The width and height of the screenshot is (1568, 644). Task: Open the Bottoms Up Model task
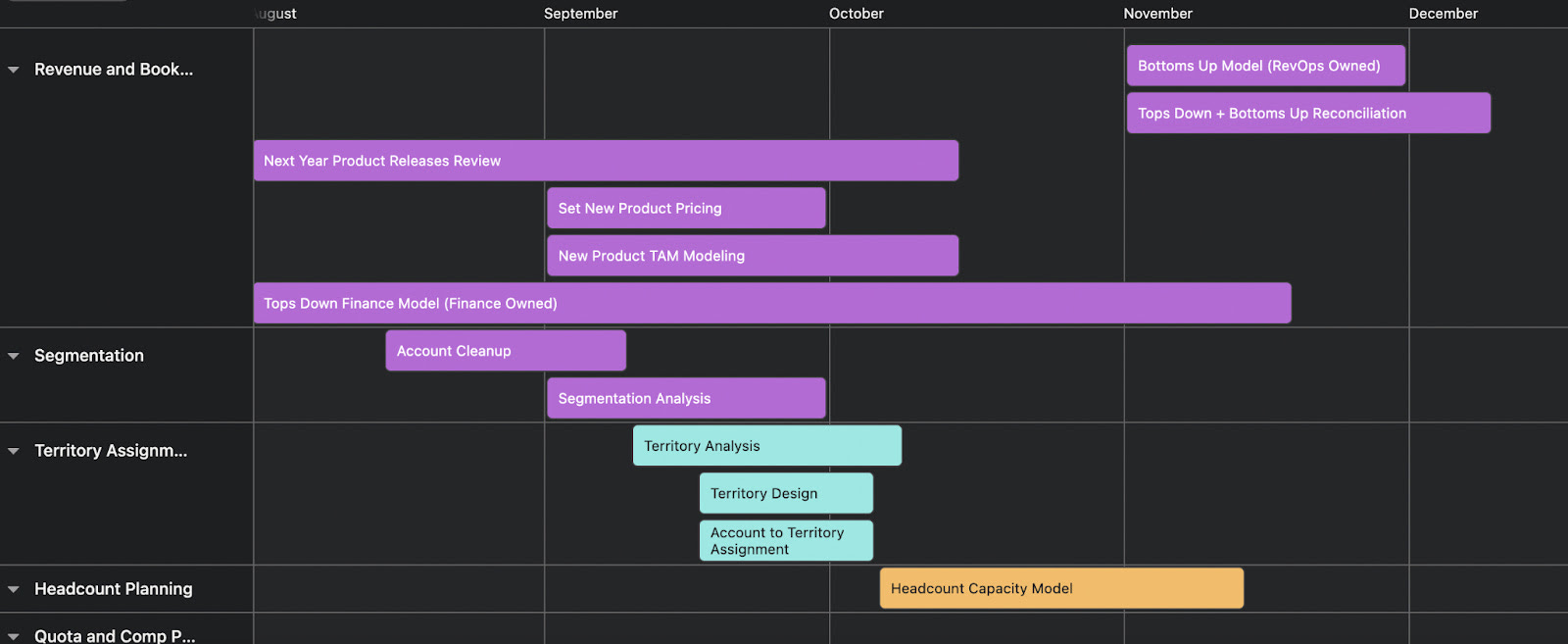tap(1264, 65)
